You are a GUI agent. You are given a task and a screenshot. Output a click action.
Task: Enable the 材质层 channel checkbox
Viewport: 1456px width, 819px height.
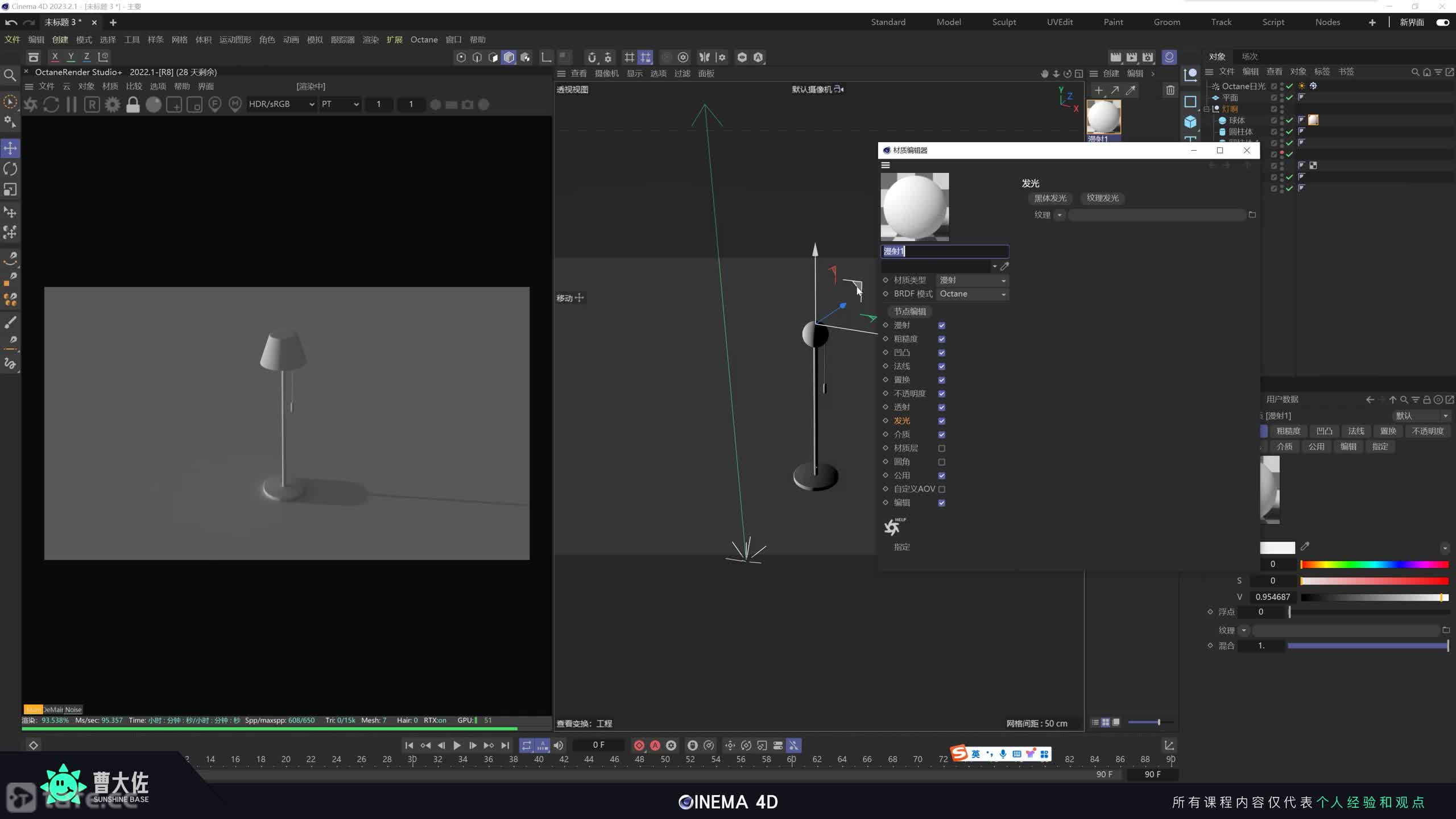[942, 448]
